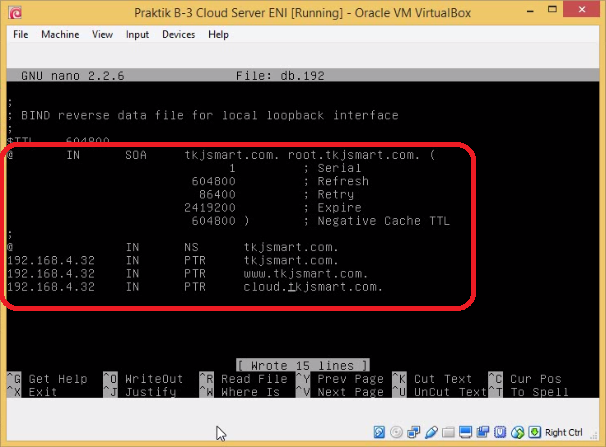The image size is (606, 447).
Task: Click the 'Negative Cache TTL' comment
Action: (383, 221)
